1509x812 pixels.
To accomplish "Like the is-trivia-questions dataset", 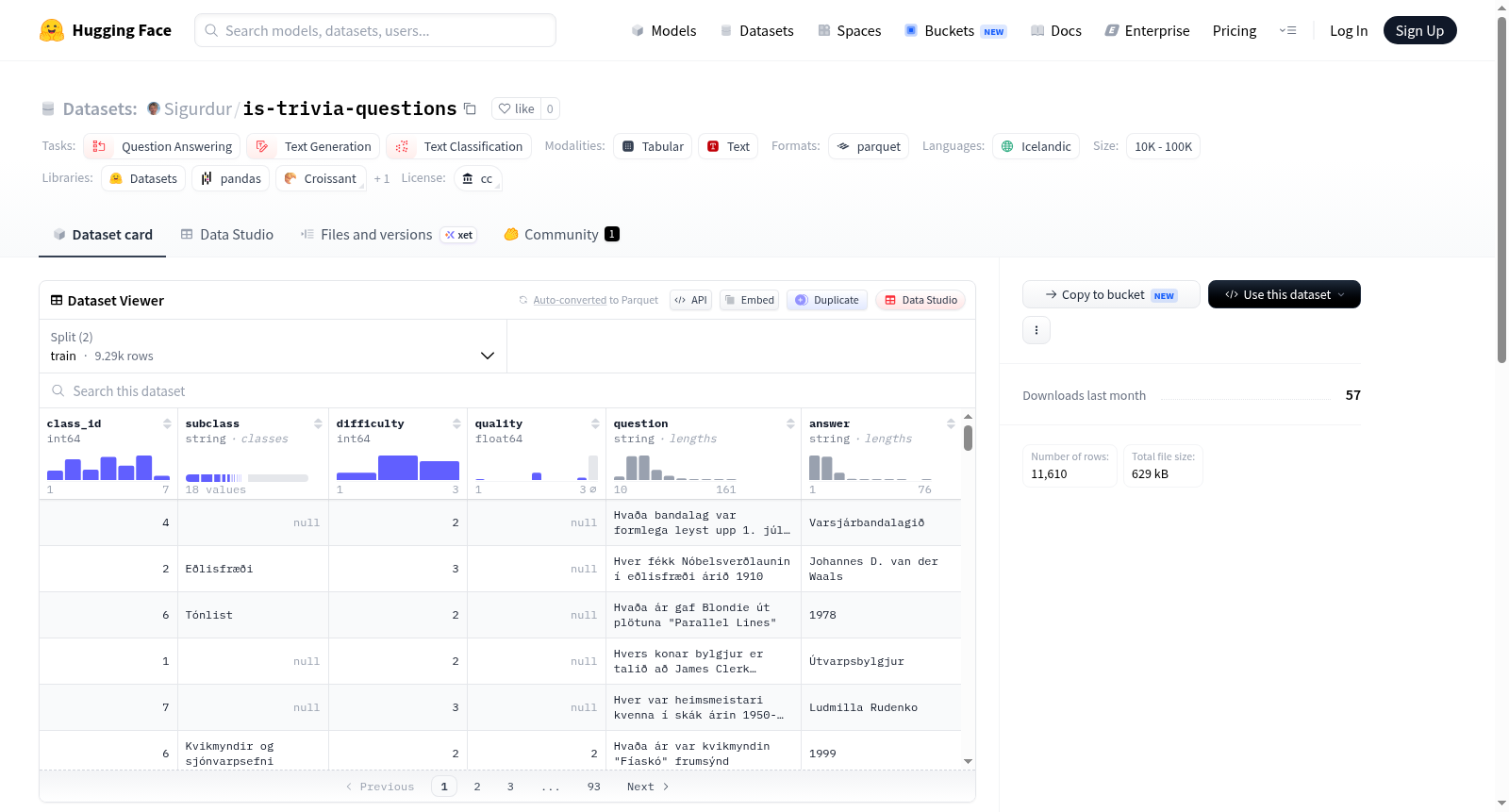I will point(516,108).
